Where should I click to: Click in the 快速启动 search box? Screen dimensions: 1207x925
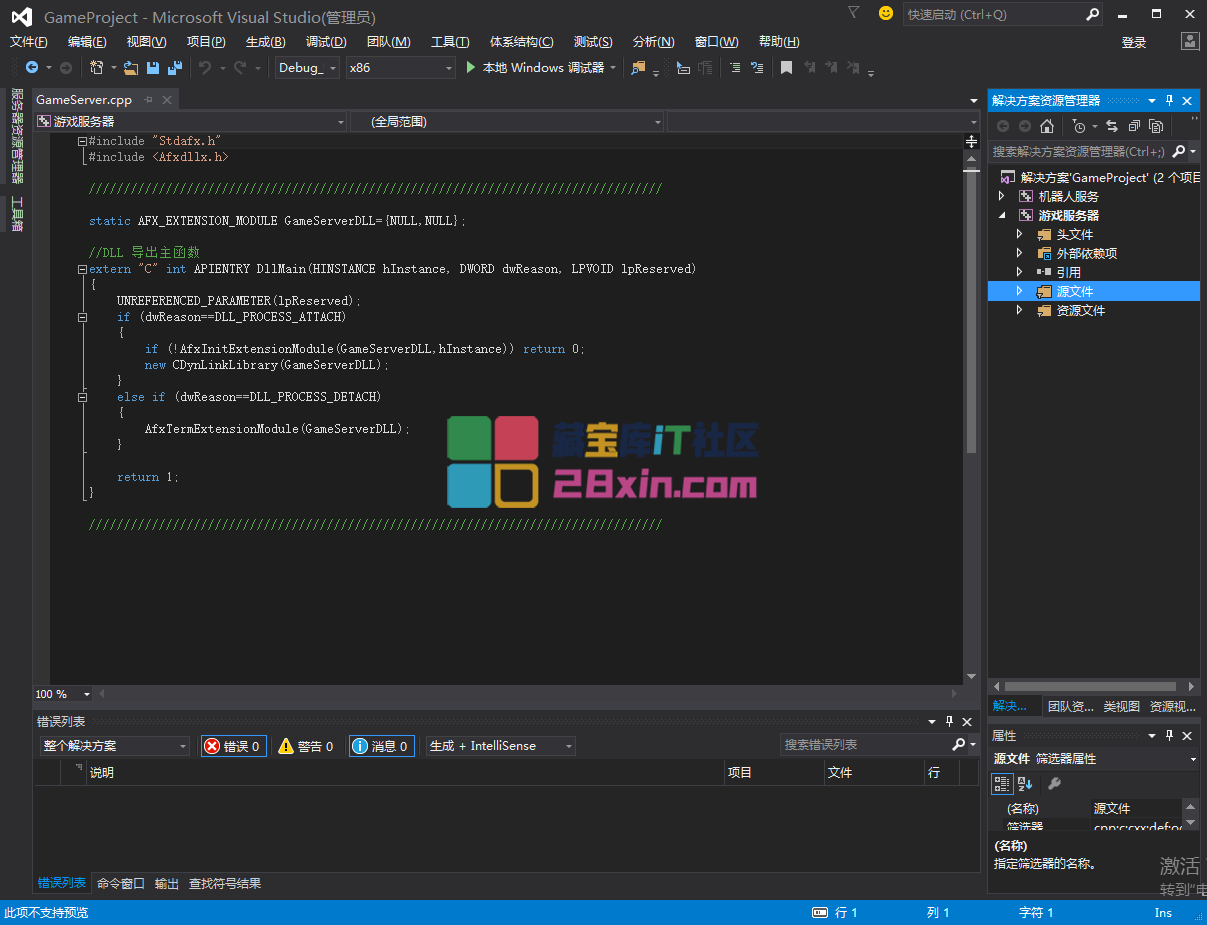(993, 14)
